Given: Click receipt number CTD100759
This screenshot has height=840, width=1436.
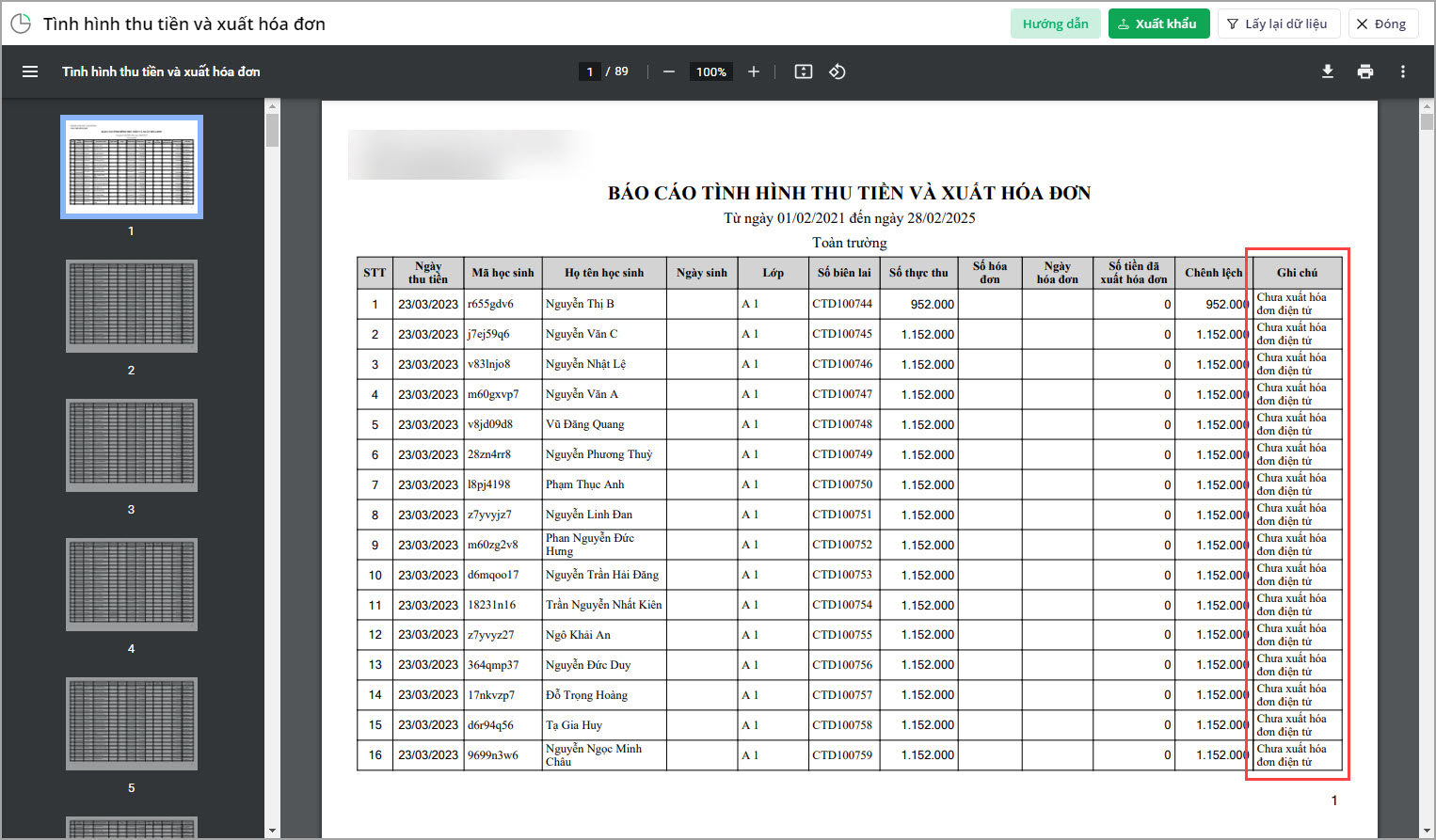Looking at the screenshot, I should pyautogui.click(x=842, y=755).
